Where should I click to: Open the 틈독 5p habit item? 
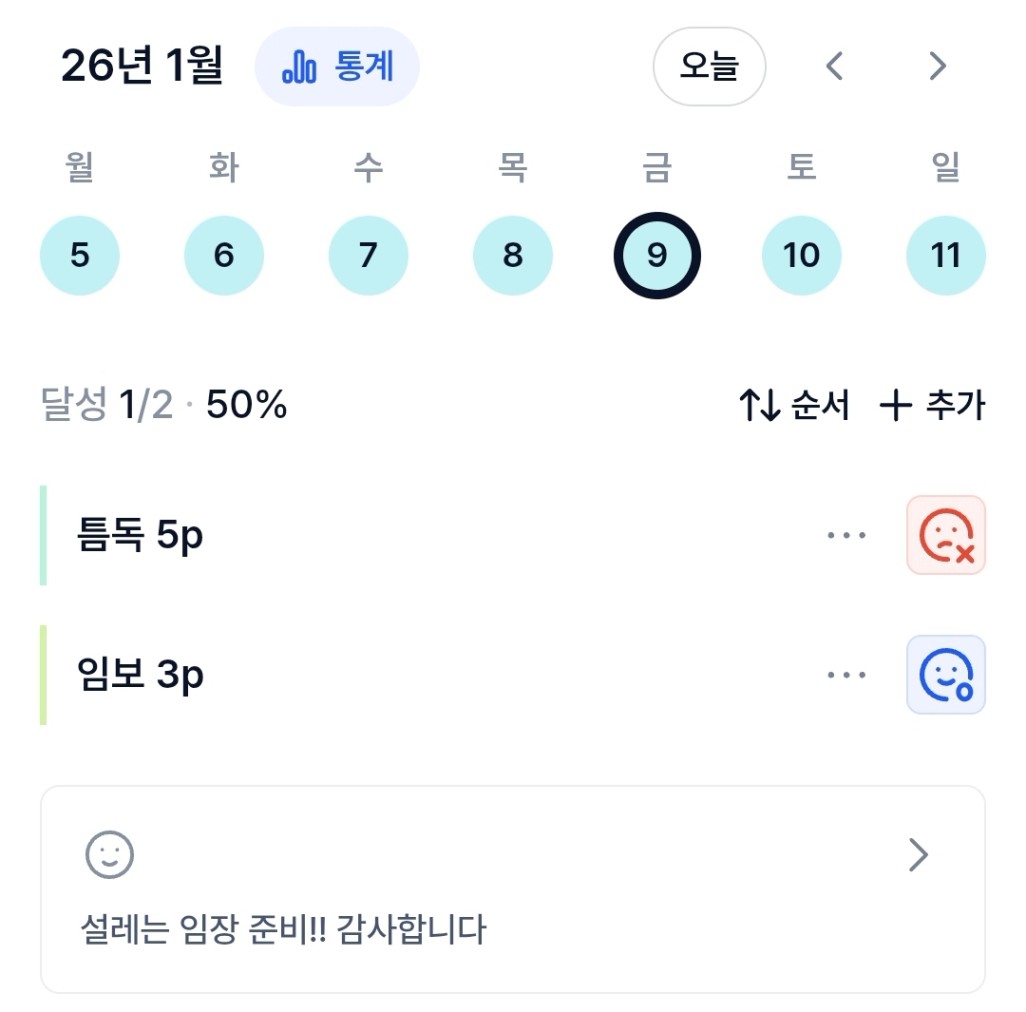point(140,536)
